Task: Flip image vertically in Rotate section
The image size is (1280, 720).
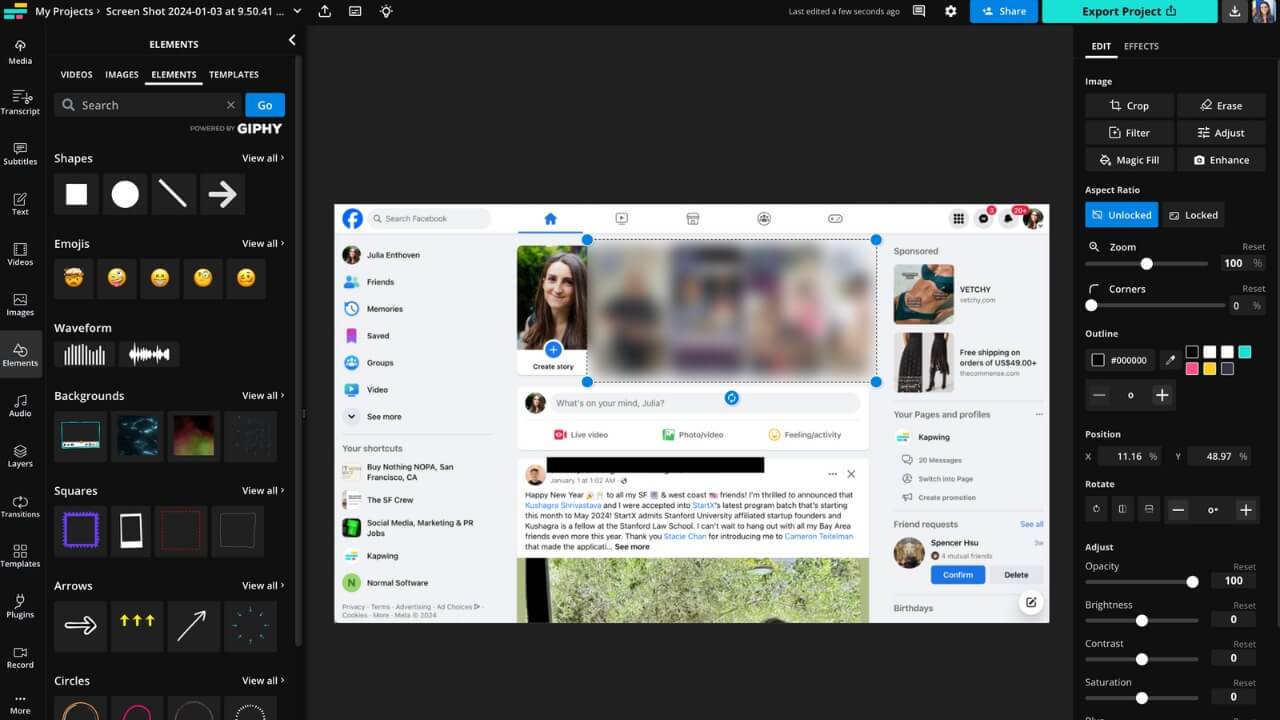Action: coord(1148,509)
